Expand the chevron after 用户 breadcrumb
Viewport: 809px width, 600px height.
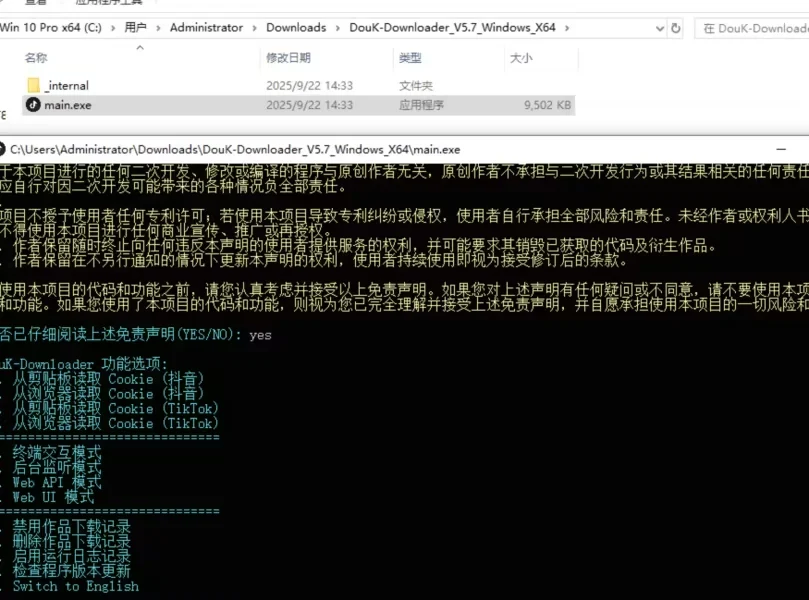(x=158, y=28)
